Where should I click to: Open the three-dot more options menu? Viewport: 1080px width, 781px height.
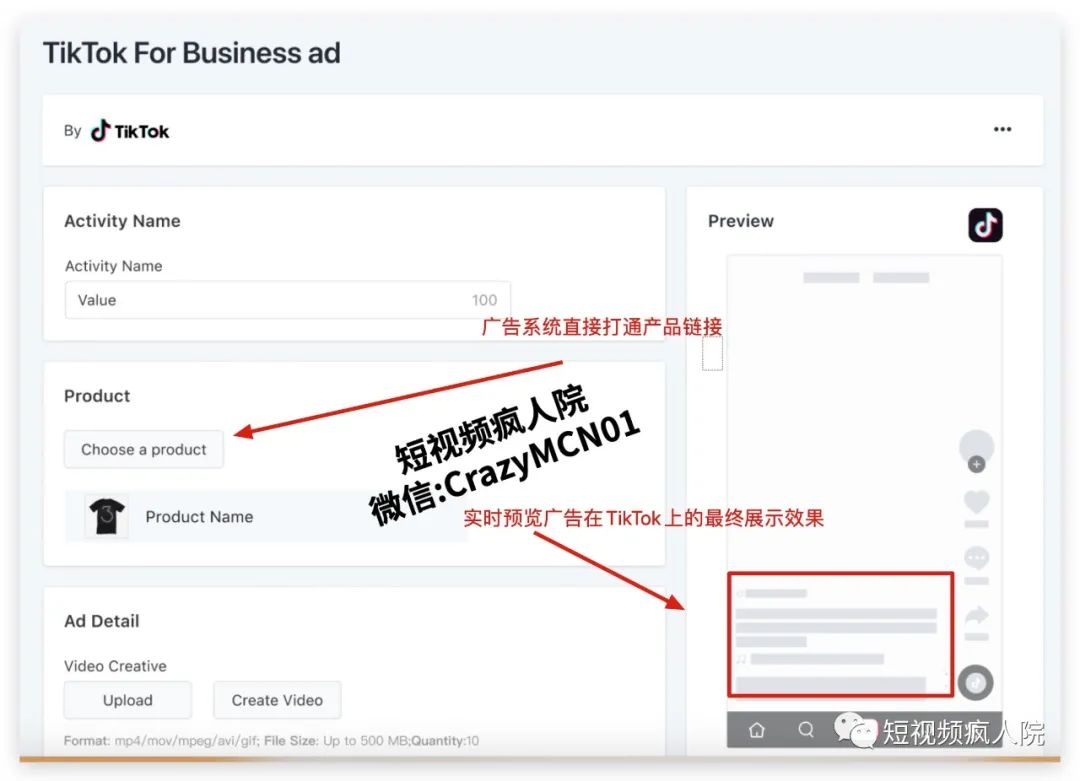point(1002,129)
